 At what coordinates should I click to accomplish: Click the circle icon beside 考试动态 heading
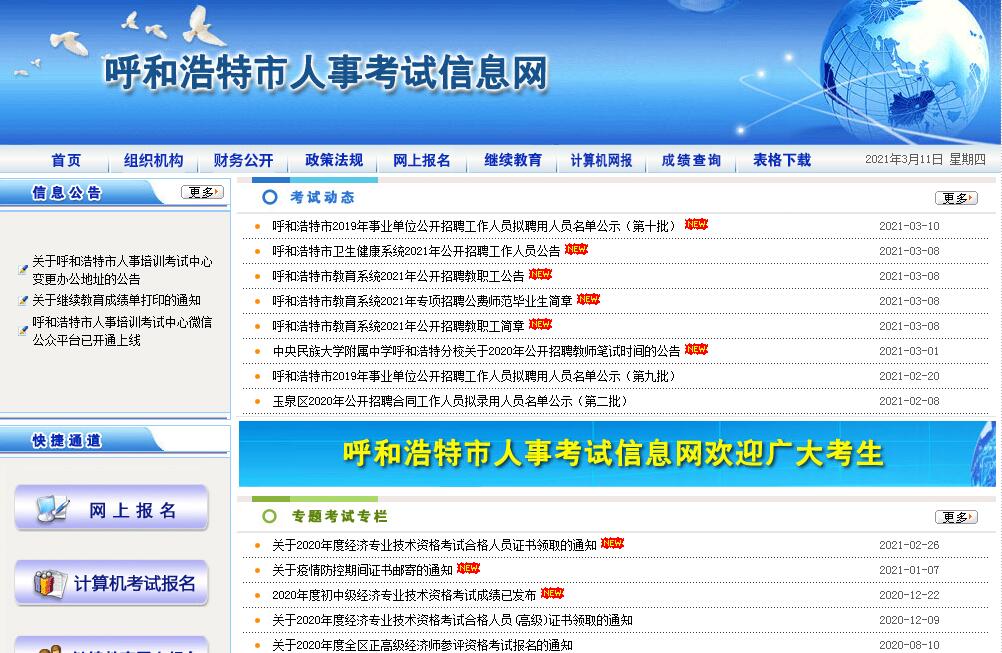[x=270, y=197]
